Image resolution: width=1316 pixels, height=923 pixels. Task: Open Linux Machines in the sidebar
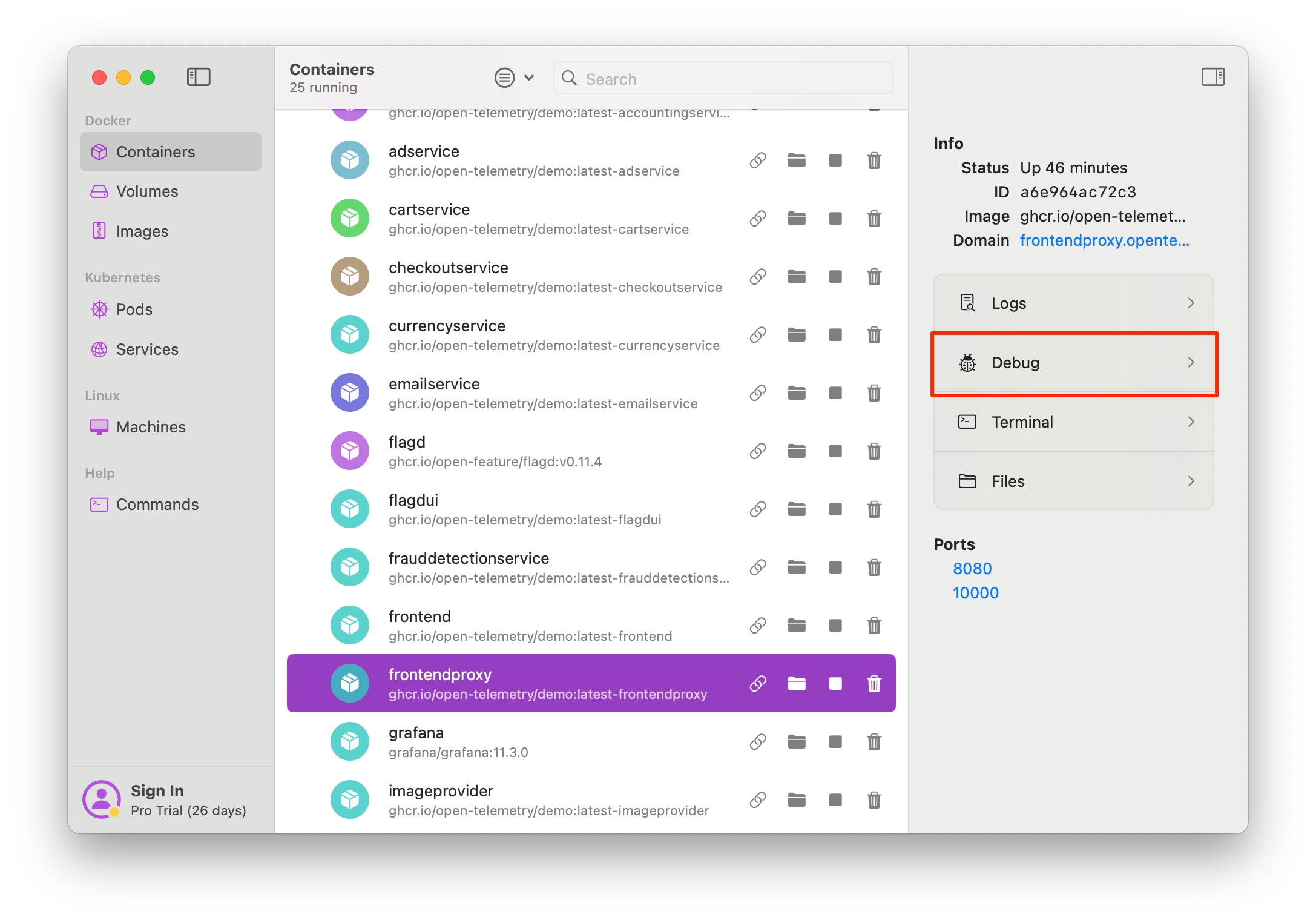point(171,427)
